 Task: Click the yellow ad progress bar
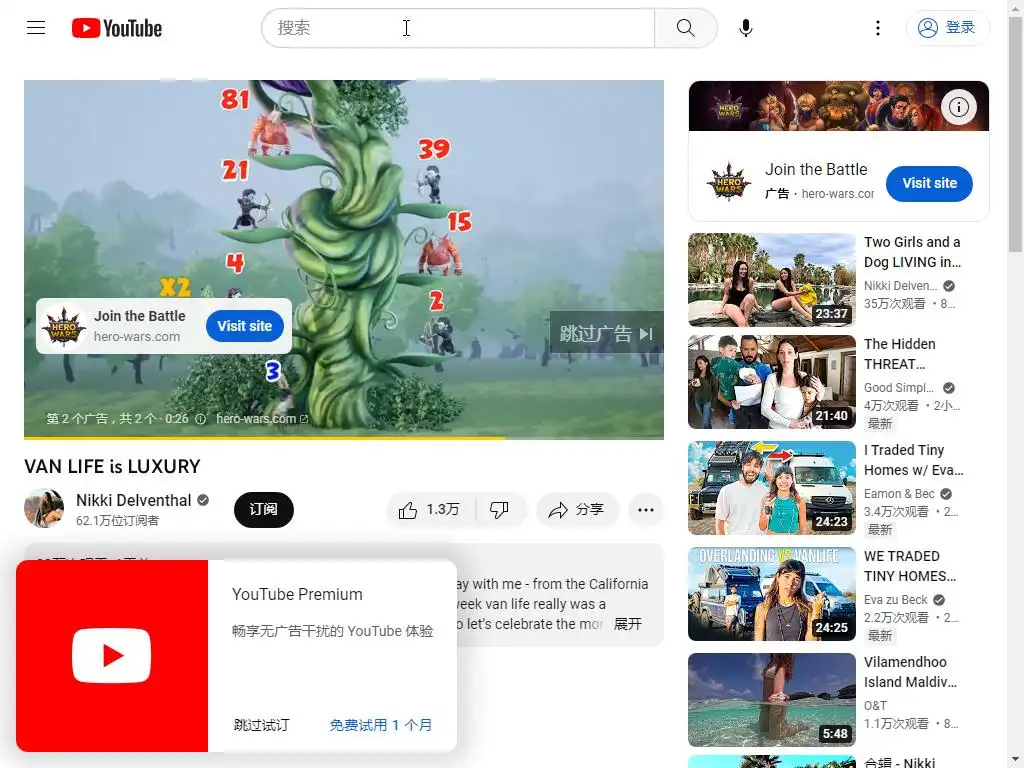click(264, 438)
